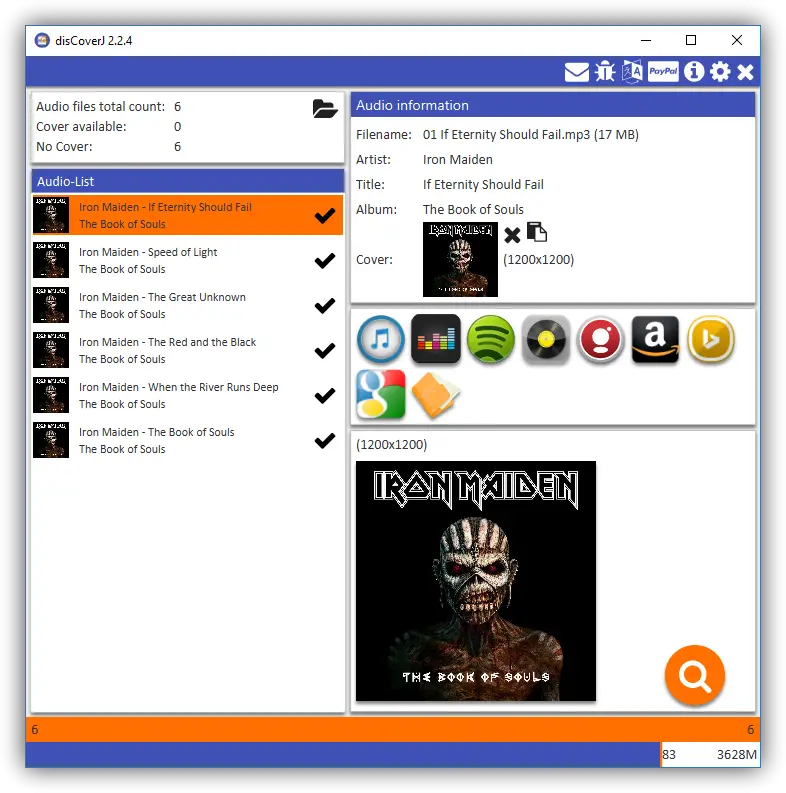Click the envelope contact icon in toolbar
Screen dimensions: 786x793
(x=577, y=72)
